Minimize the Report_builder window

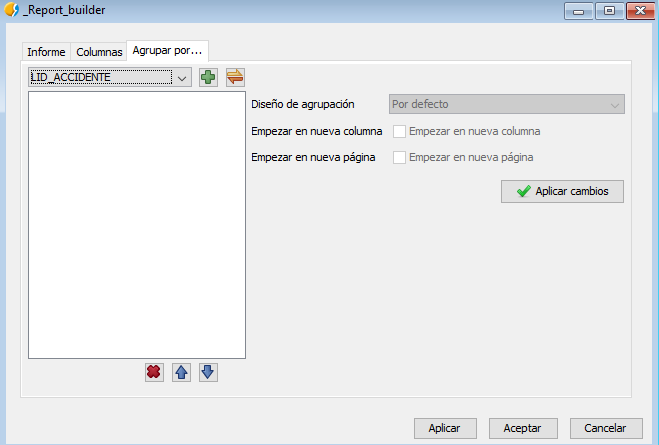(x=579, y=11)
